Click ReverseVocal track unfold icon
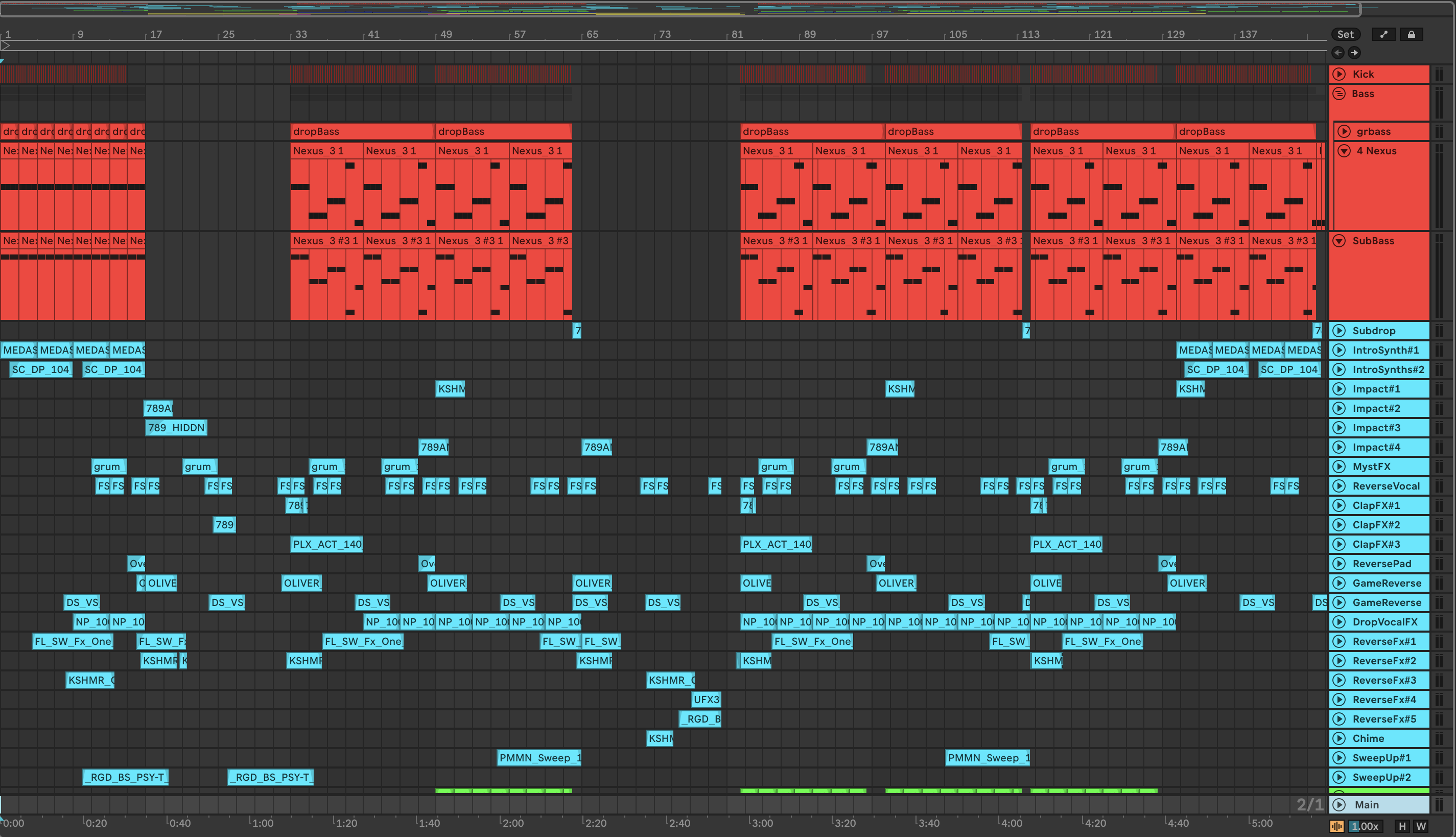The image size is (1456, 837). 1339,486
